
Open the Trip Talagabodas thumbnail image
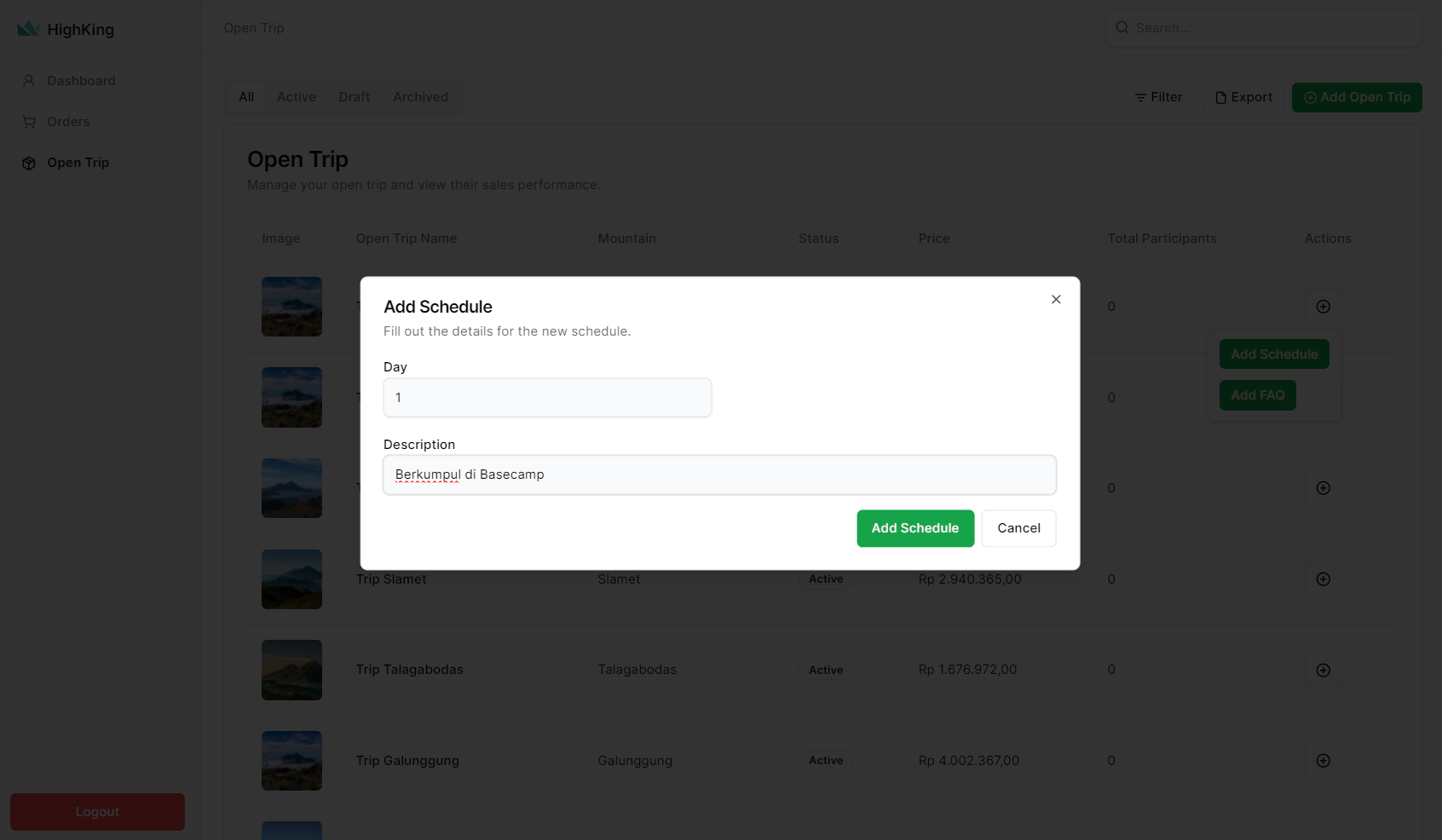[x=291, y=670]
